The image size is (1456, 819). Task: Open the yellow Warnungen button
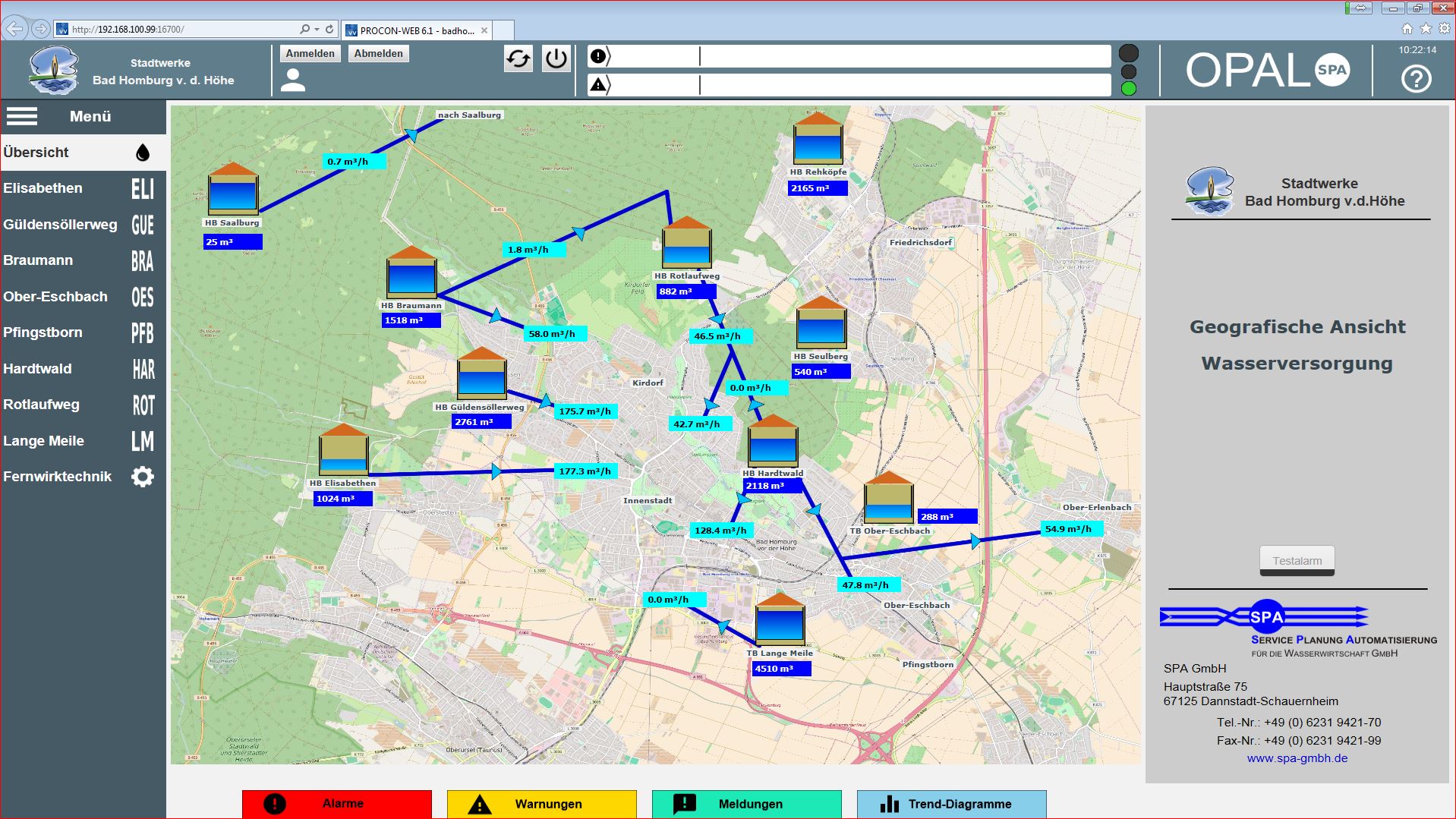tap(542, 804)
